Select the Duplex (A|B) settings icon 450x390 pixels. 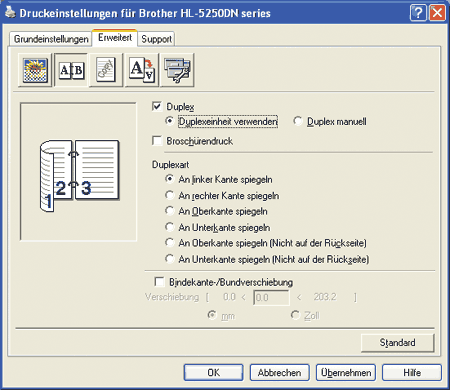[71, 70]
